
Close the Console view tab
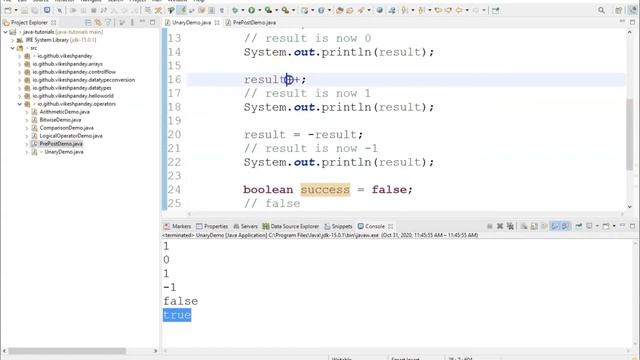tap(391, 226)
